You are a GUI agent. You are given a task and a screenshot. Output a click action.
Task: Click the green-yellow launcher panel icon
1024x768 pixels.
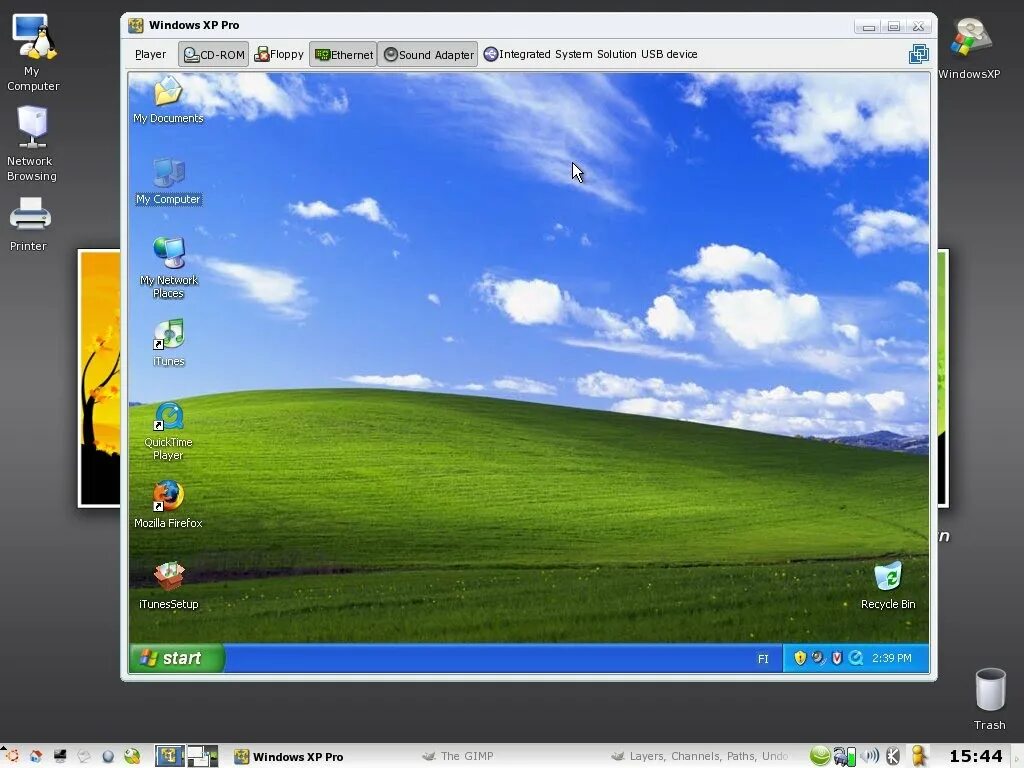133,756
